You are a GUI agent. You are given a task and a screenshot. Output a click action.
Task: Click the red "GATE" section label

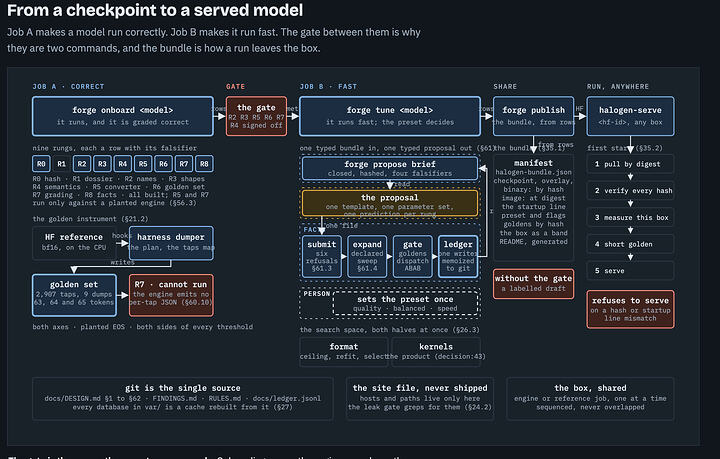pyautogui.click(x=236, y=86)
